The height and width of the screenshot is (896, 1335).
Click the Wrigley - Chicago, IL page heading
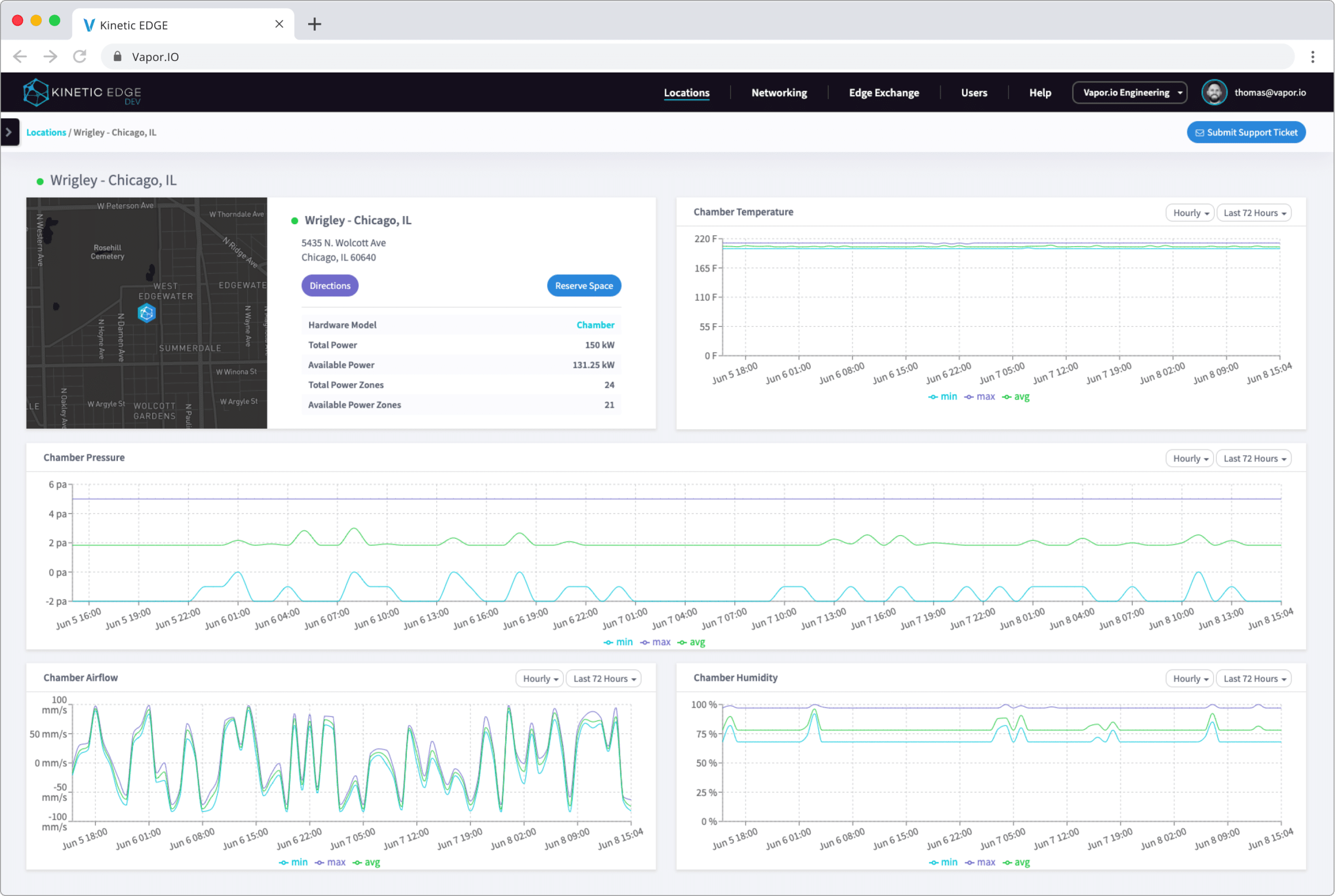tap(113, 180)
